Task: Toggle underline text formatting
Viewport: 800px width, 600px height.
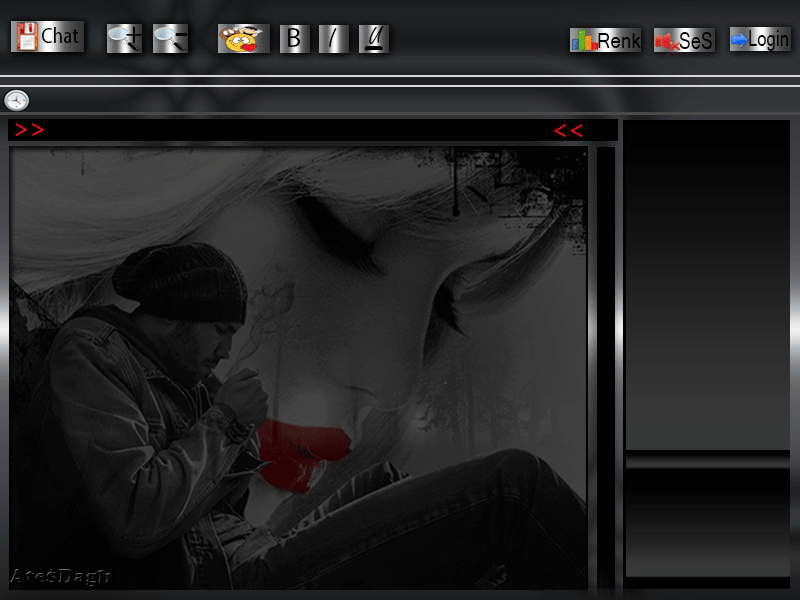Action: (x=373, y=39)
